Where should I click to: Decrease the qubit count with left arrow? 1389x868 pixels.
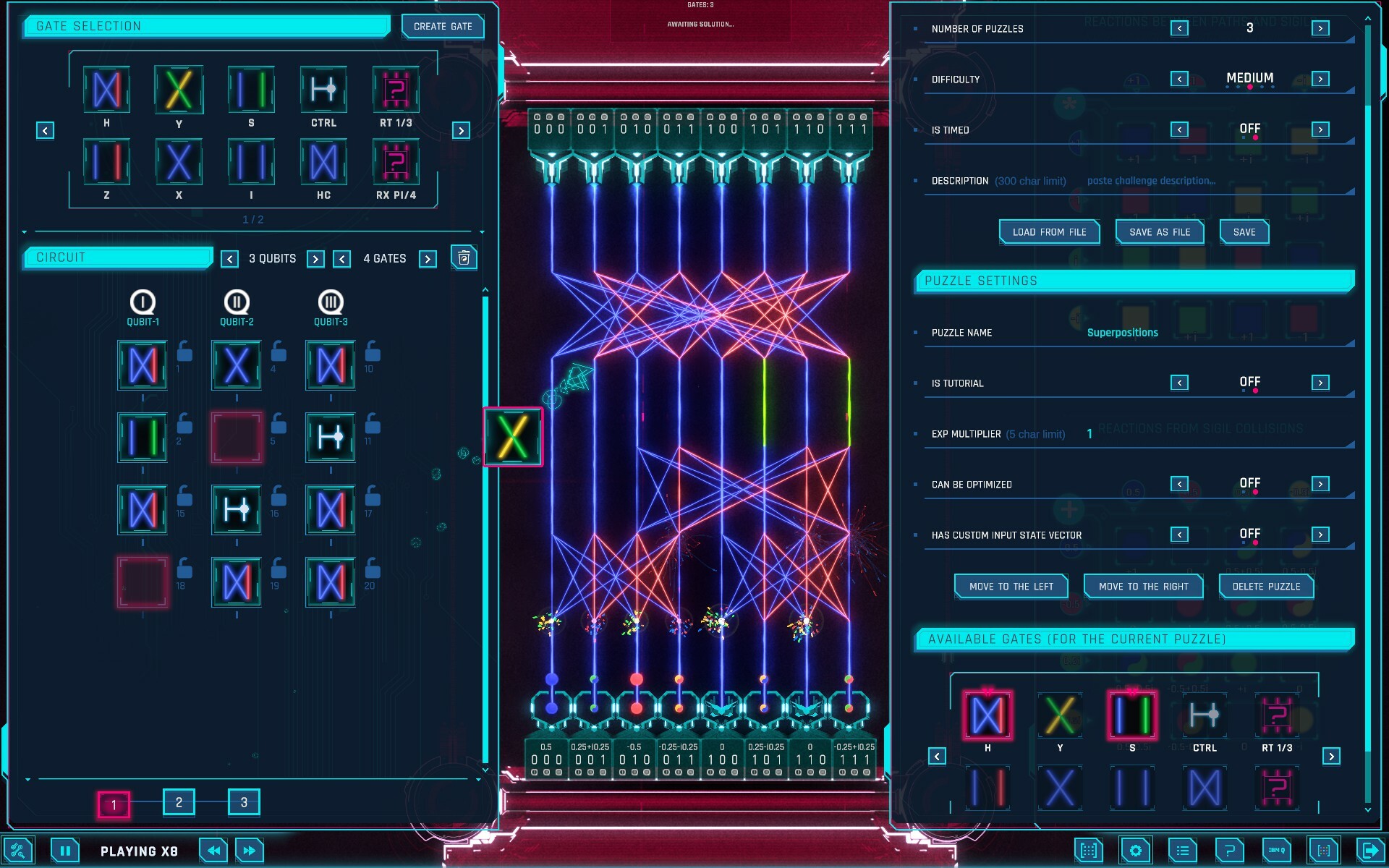click(x=230, y=258)
